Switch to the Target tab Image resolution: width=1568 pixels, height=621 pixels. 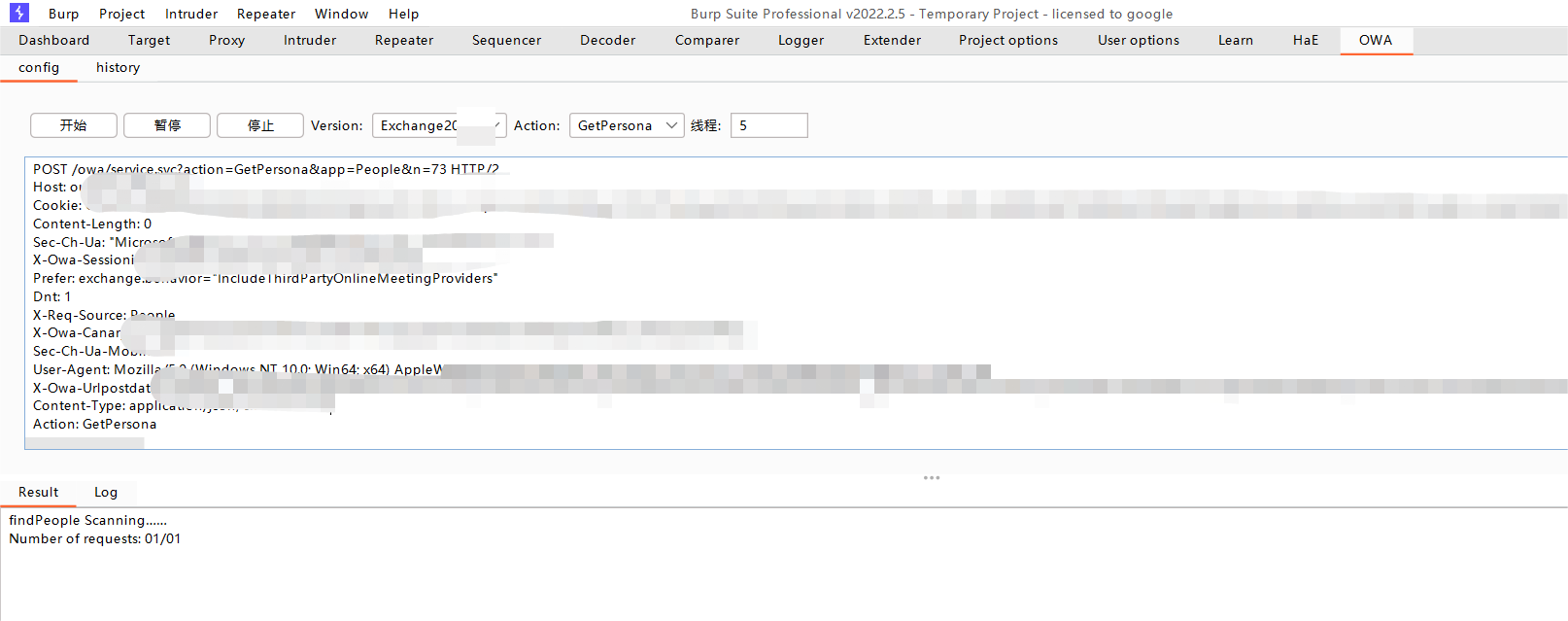click(x=149, y=40)
